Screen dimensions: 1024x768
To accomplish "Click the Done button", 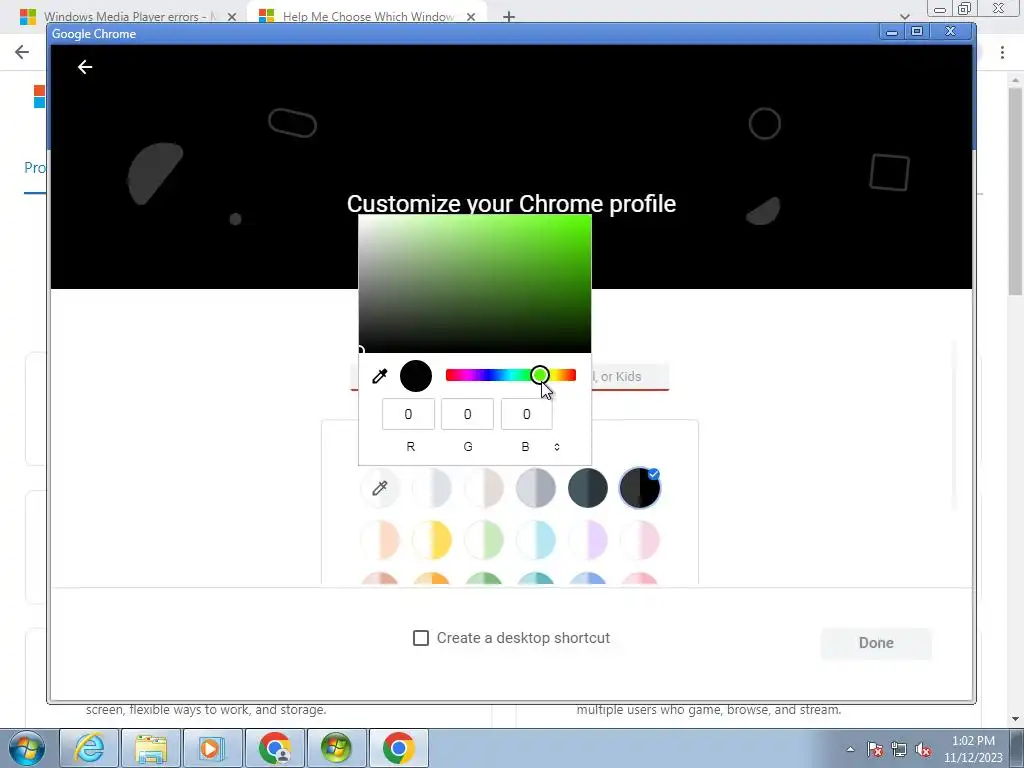I will click(876, 643).
